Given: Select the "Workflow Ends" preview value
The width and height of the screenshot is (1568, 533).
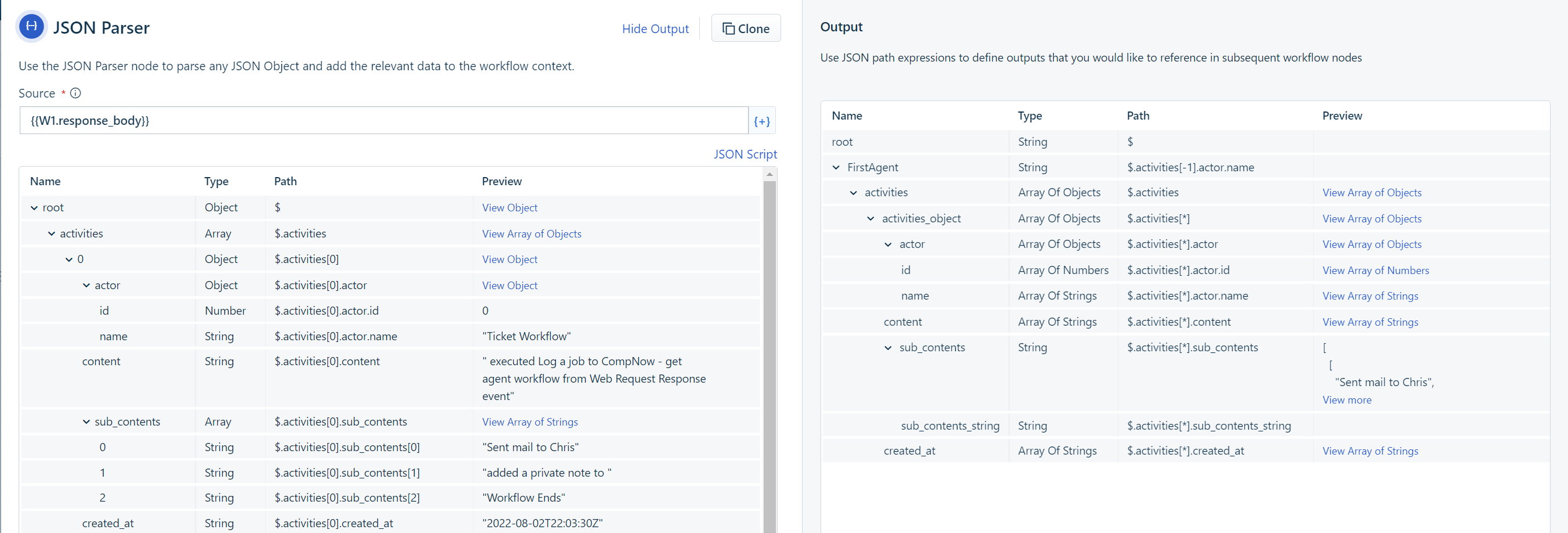Looking at the screenshot, I should pyautogui.click(x=523, y=498).
